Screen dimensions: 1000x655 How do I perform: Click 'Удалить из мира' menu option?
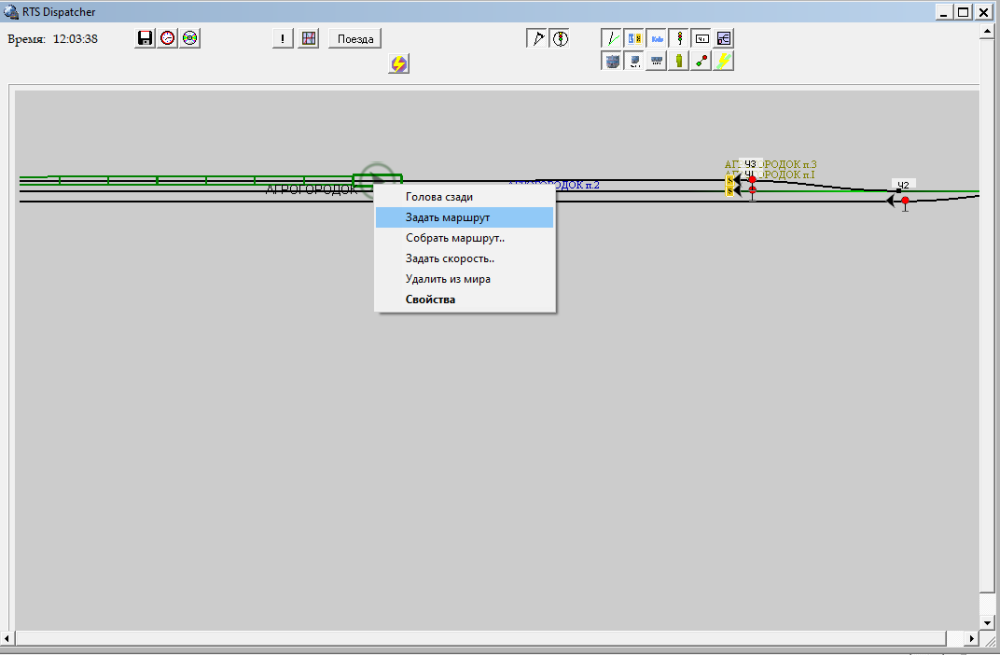coord(447,279)
